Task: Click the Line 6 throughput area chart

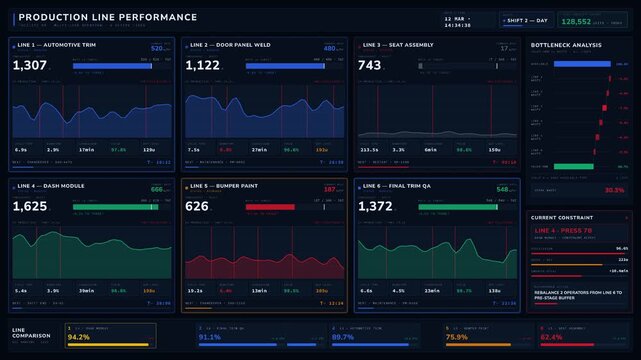Action: click(437, 253)
